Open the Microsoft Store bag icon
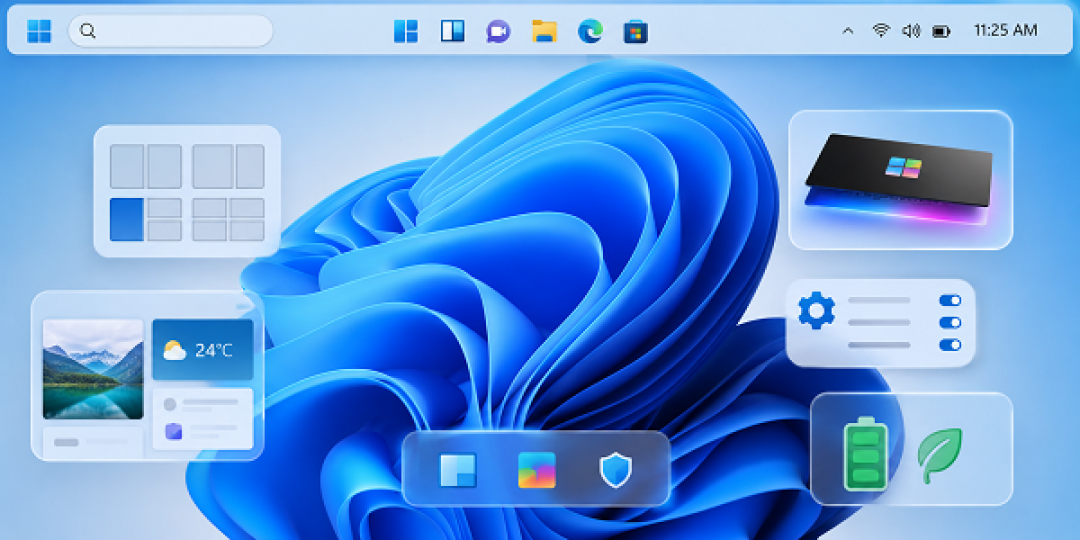The width and height of the screenshot is (1080, 540). point(636,32)
